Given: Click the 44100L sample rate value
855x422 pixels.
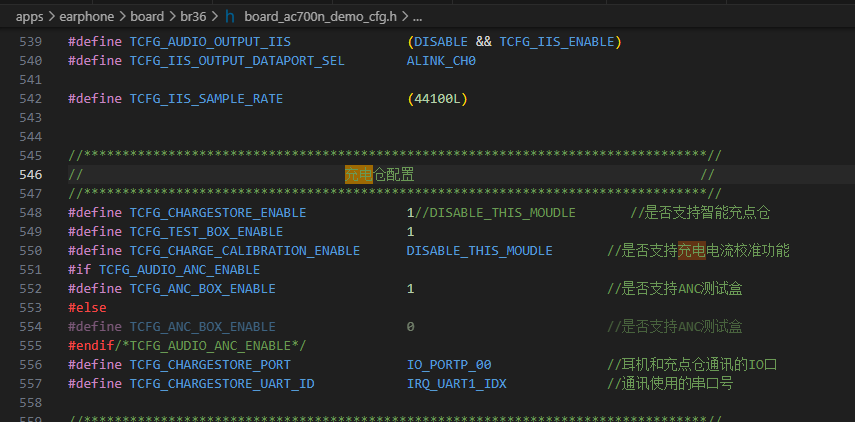Looking at the screenshot, I should tap(437, 99).
